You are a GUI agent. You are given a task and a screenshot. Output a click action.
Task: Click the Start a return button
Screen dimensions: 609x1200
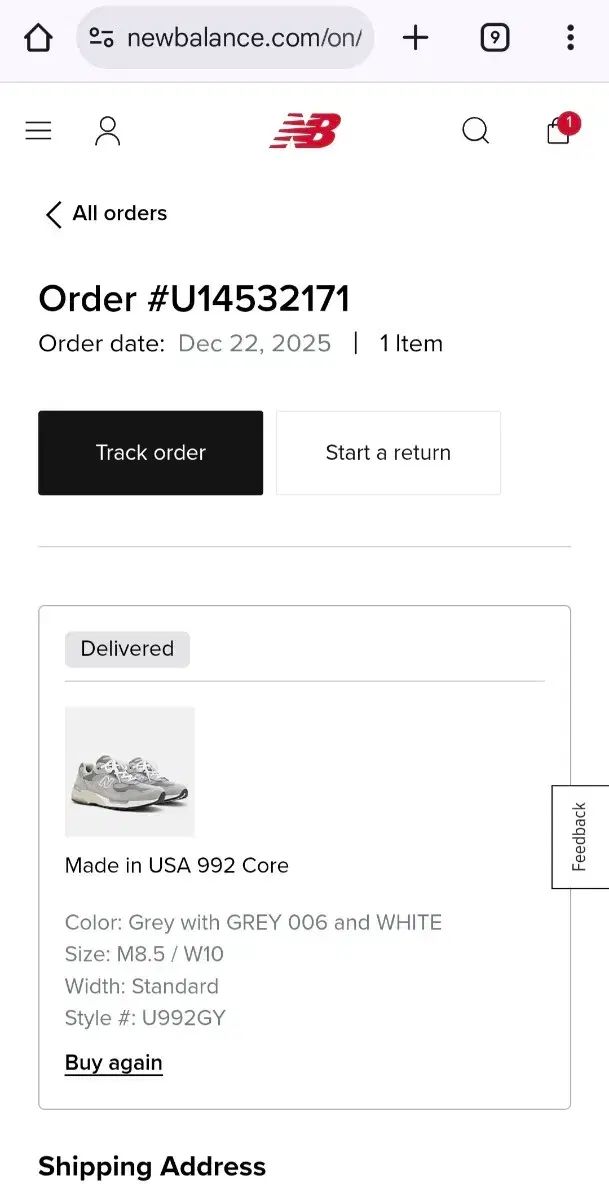point(388,453)
